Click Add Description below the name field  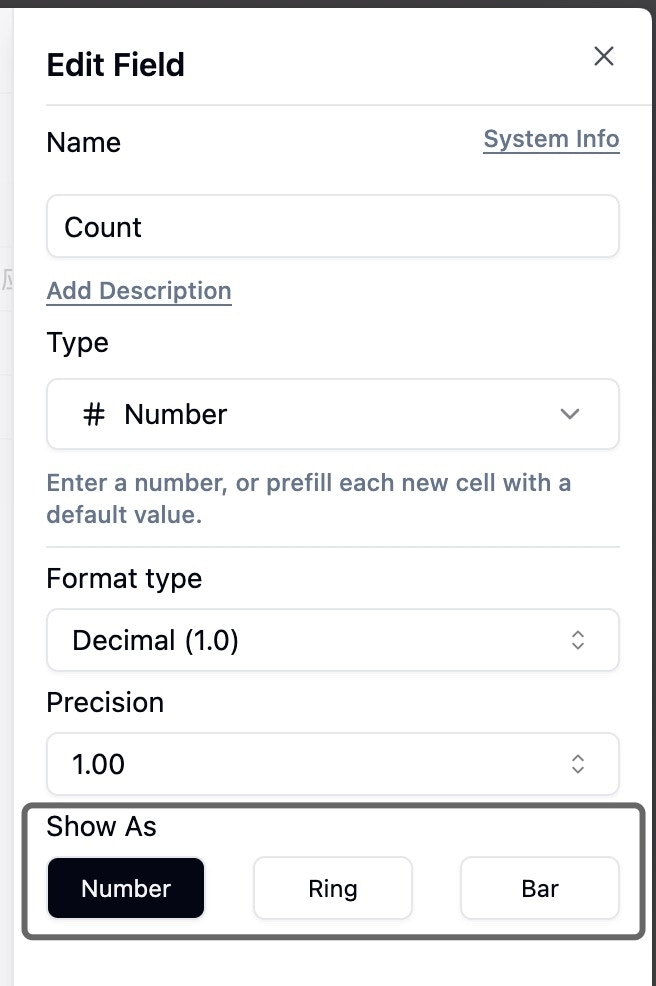coord(138,290)
